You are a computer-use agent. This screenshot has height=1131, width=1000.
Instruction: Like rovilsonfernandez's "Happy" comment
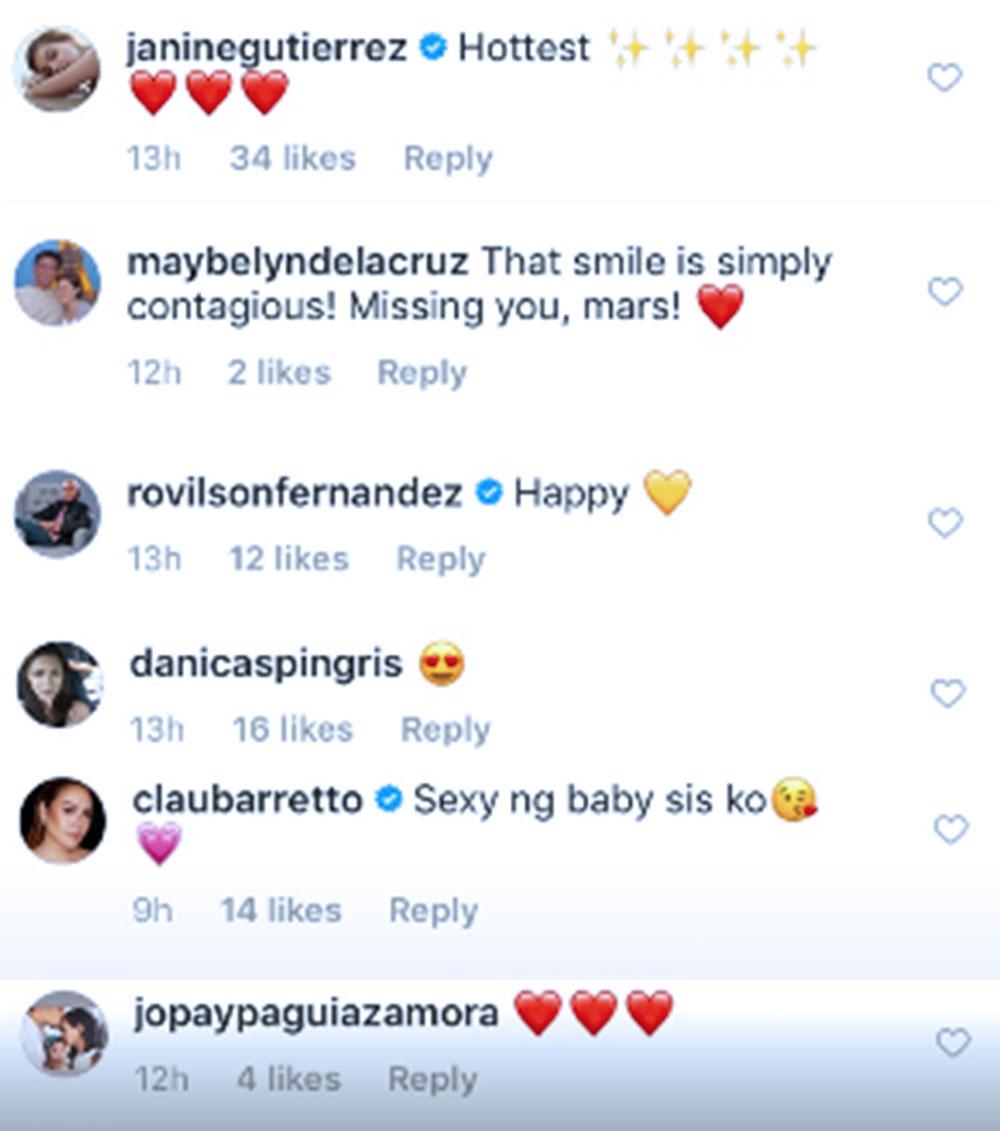(x=944, y=522)
